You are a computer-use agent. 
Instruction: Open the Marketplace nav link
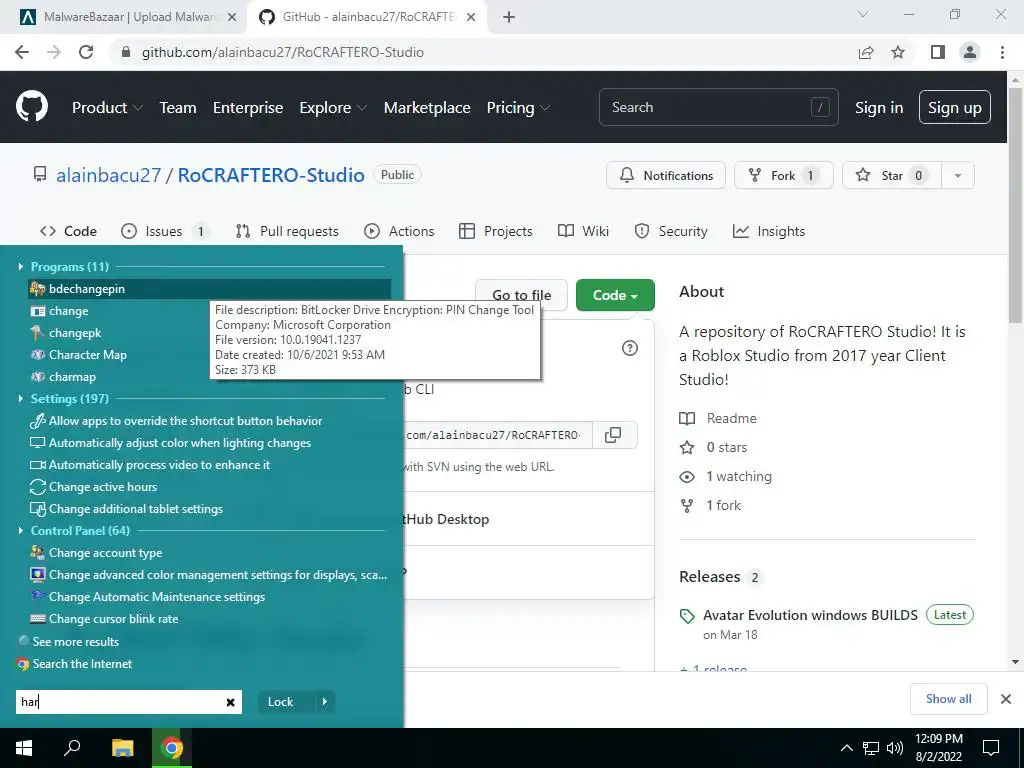pos(427,107)
